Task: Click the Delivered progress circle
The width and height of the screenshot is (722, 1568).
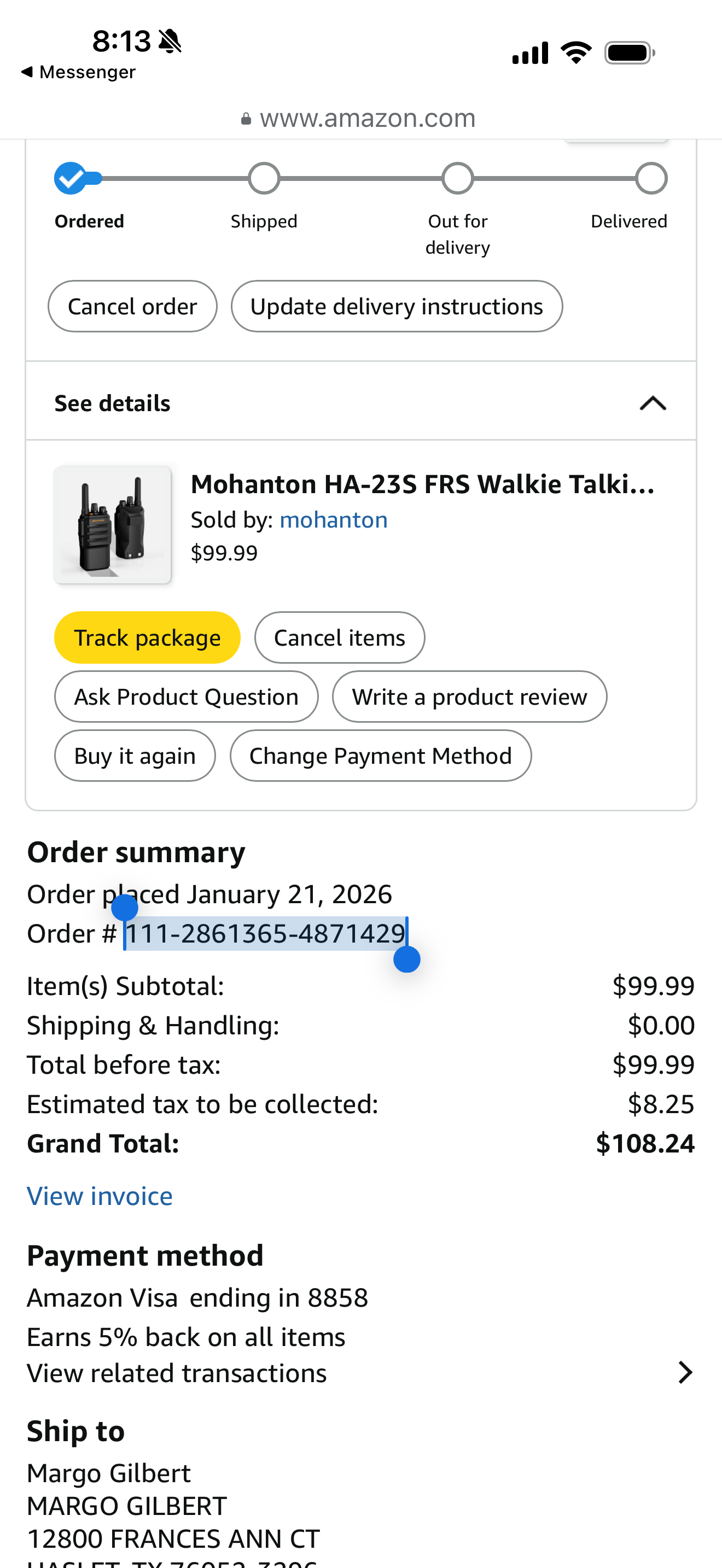Action: (651, 178)
